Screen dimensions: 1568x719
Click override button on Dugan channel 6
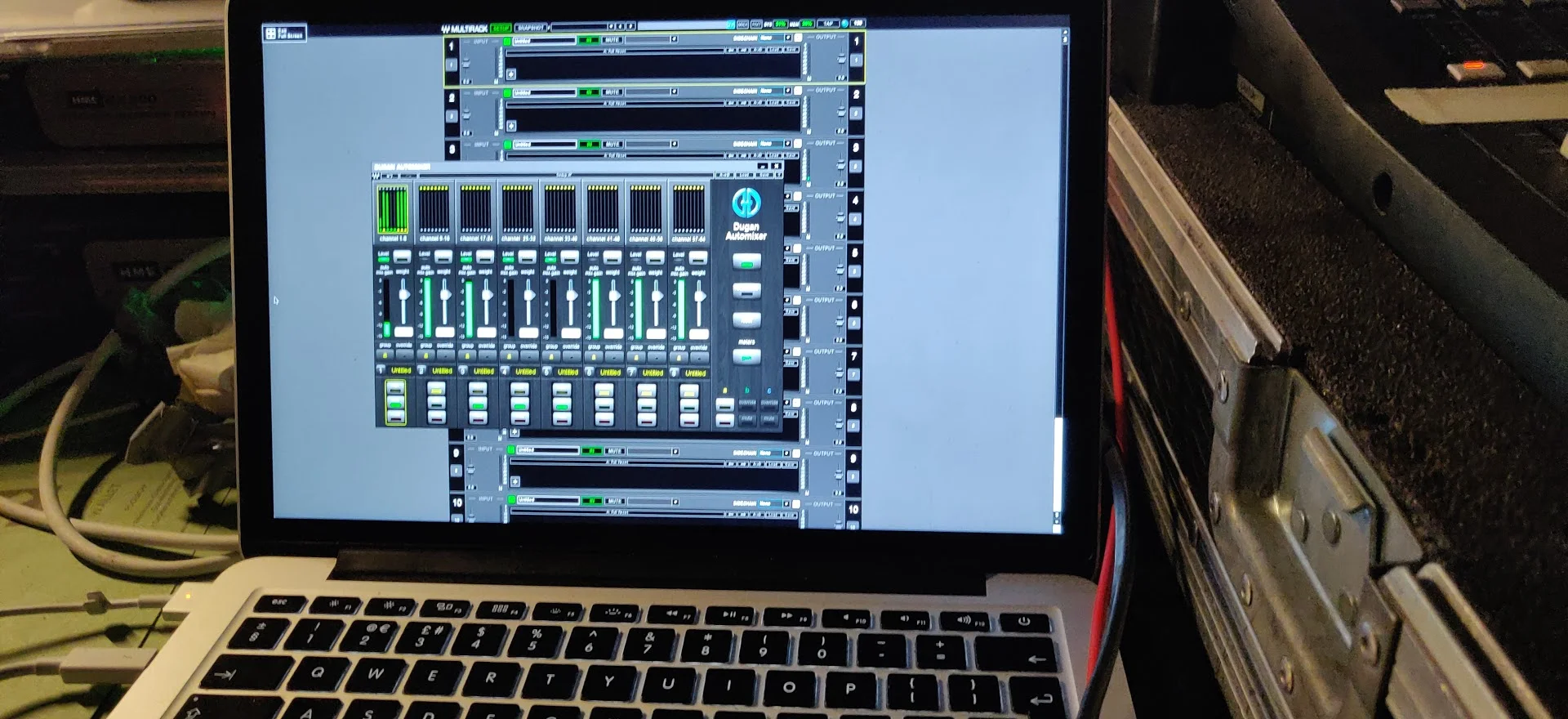[614, 357]
